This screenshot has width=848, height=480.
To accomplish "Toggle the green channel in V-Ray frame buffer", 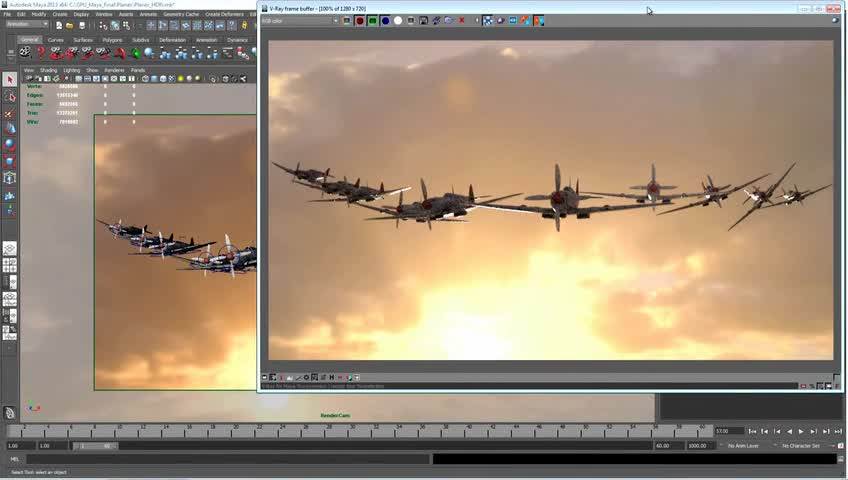I will [372, 21].
